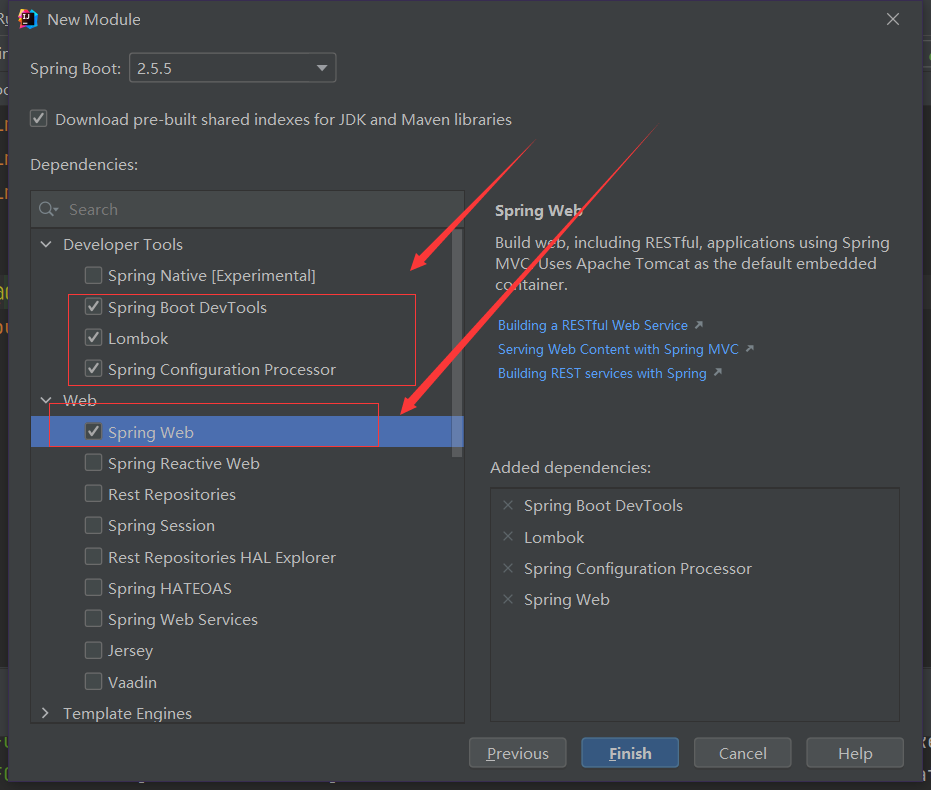Check Rest Repositories HAL Explorer
931x790 pixels.
click(x=93, y=556)
